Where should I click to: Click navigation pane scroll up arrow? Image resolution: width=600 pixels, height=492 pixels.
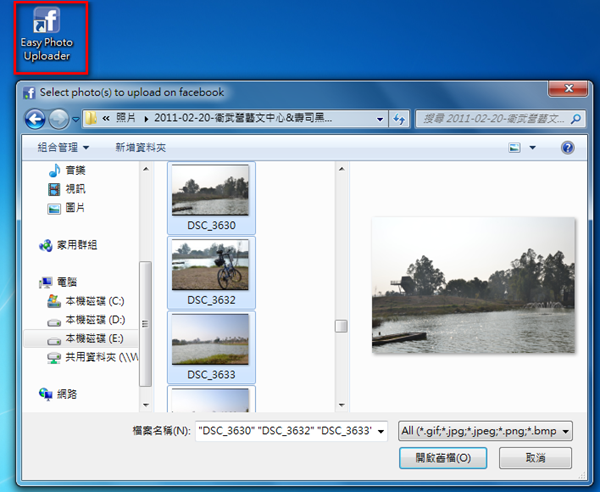pos(146,169)
